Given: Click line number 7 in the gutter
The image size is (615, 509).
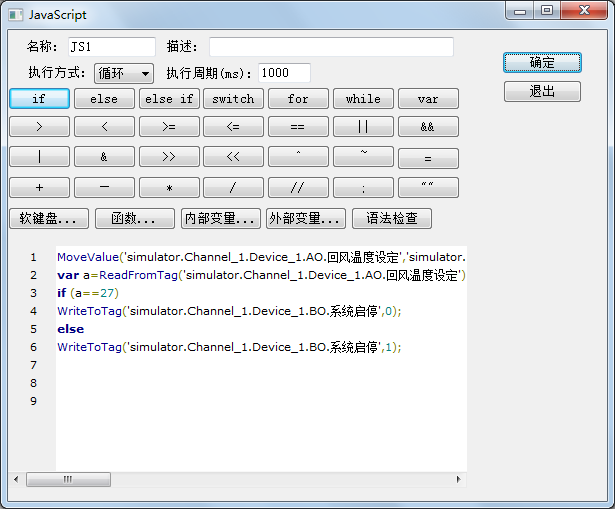Looking at the screenshot, I should [33, 365].
